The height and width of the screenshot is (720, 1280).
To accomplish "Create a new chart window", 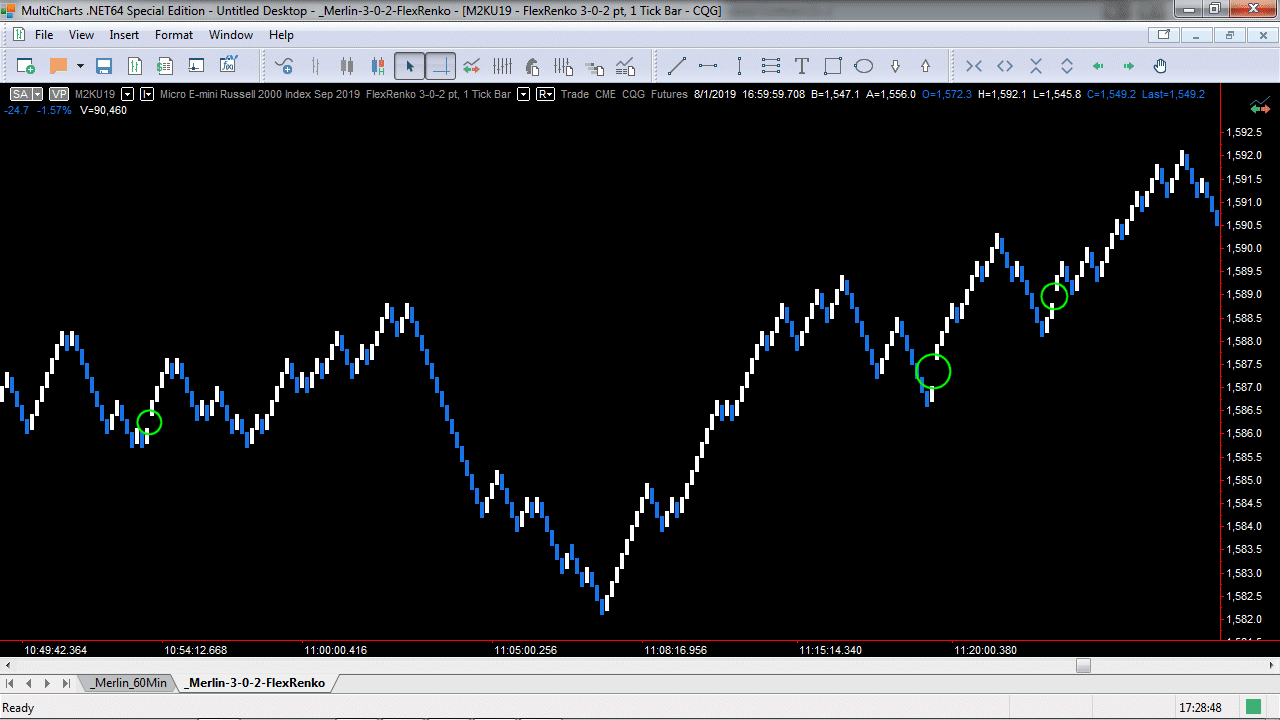I will (26, 66).
